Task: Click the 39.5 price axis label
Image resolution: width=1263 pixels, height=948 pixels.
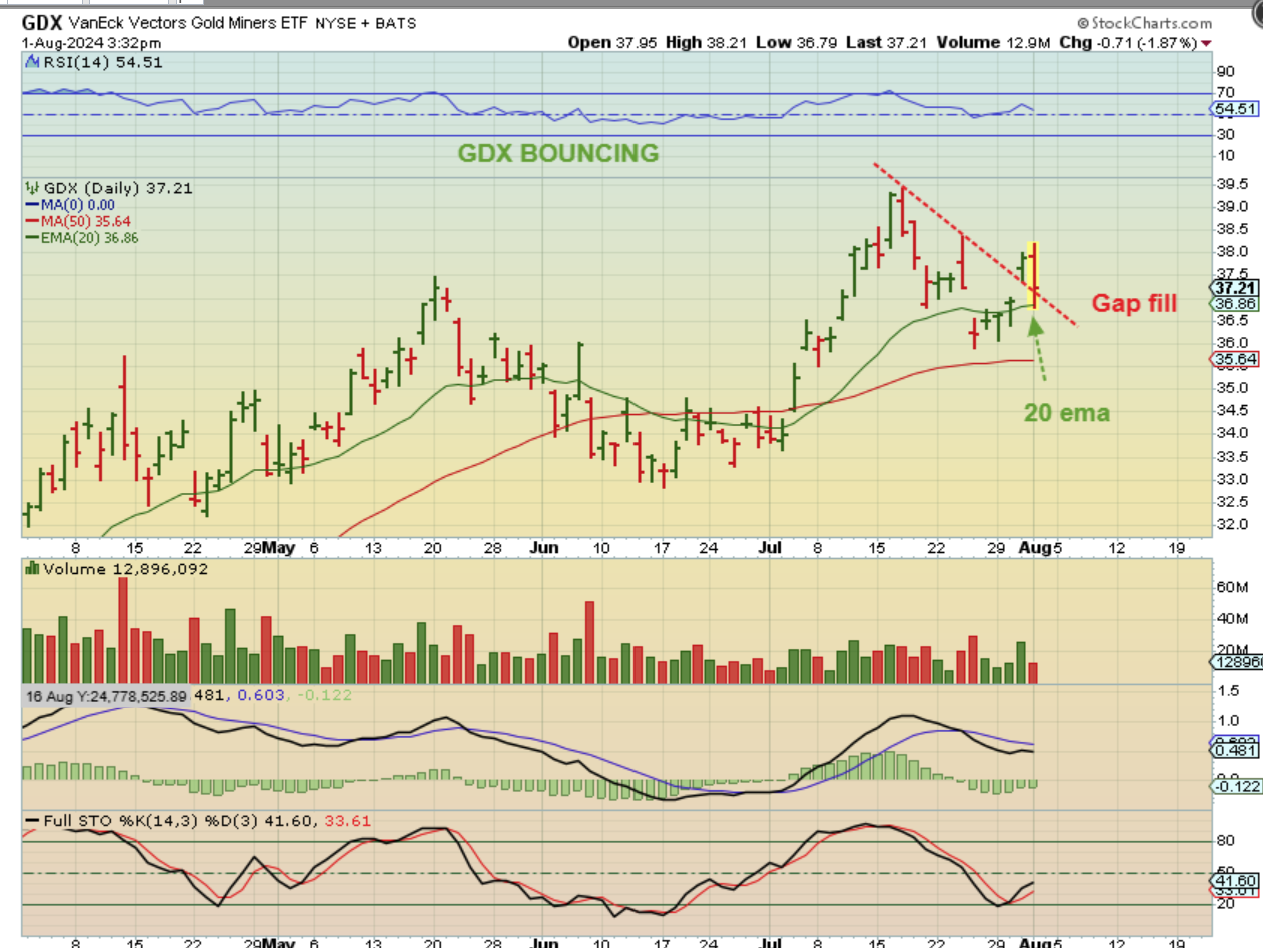Action: coord(1232,184)
